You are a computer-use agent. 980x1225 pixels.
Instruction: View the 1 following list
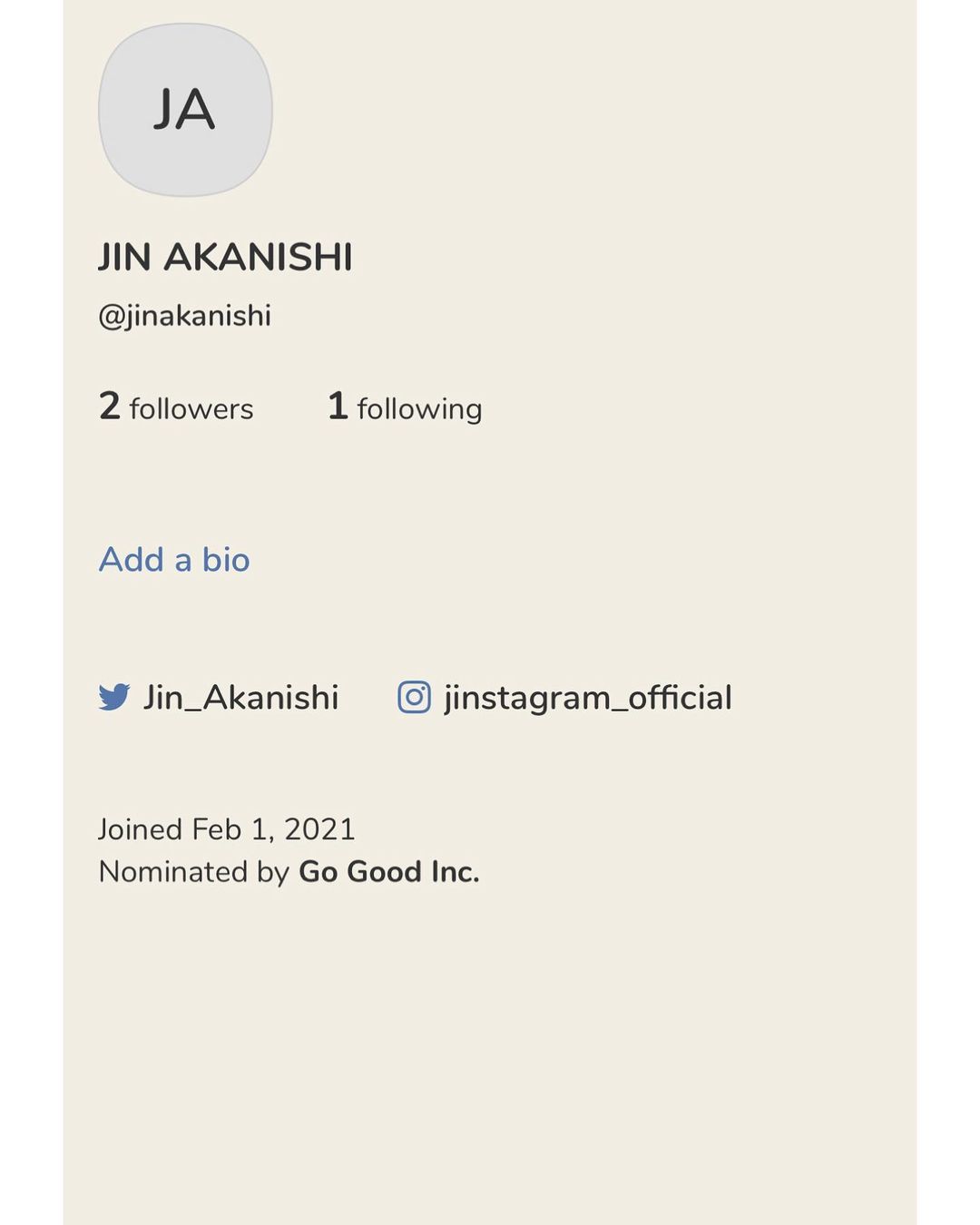pos(405,407)
